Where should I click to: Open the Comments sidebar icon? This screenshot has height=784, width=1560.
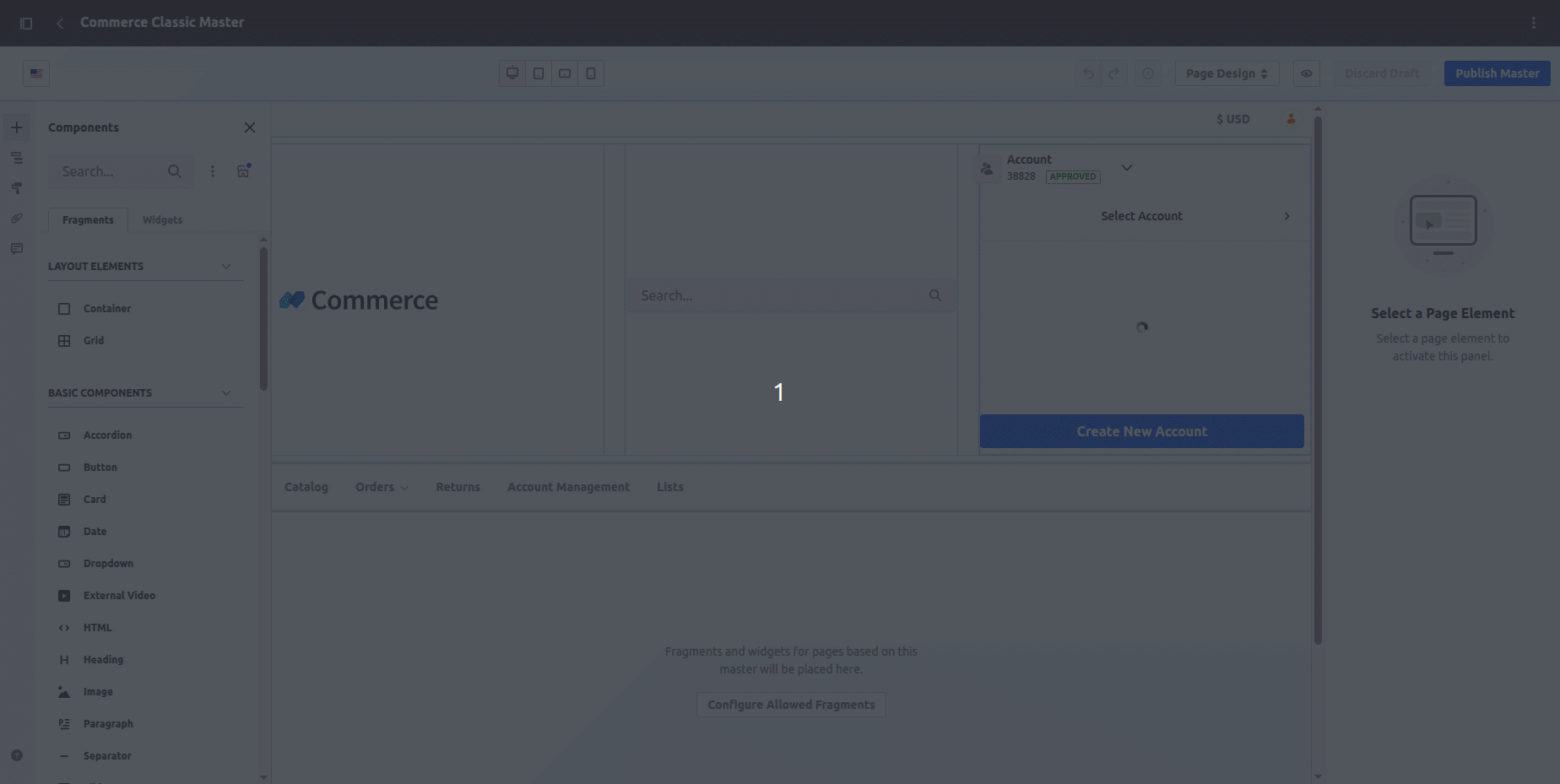pyautogui.click(x=17, y=249)
